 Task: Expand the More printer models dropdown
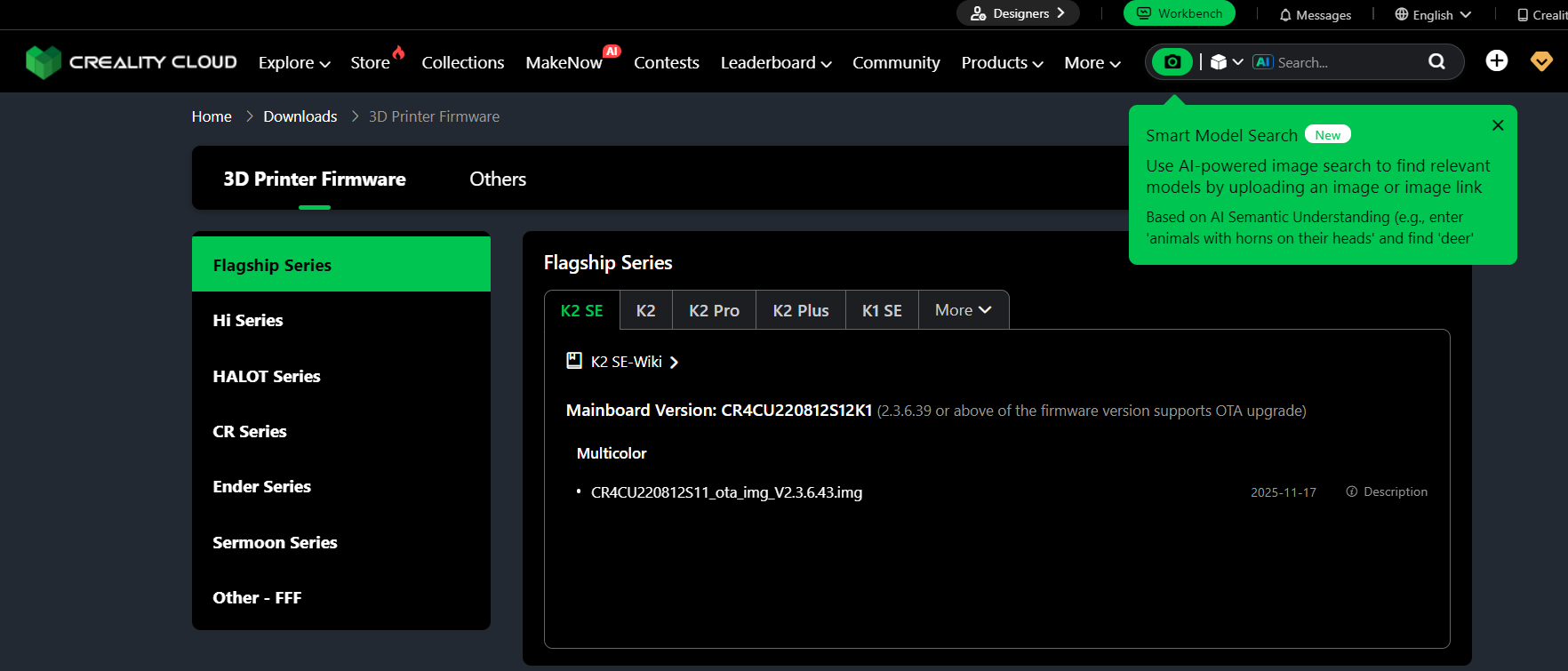[963, 310]
